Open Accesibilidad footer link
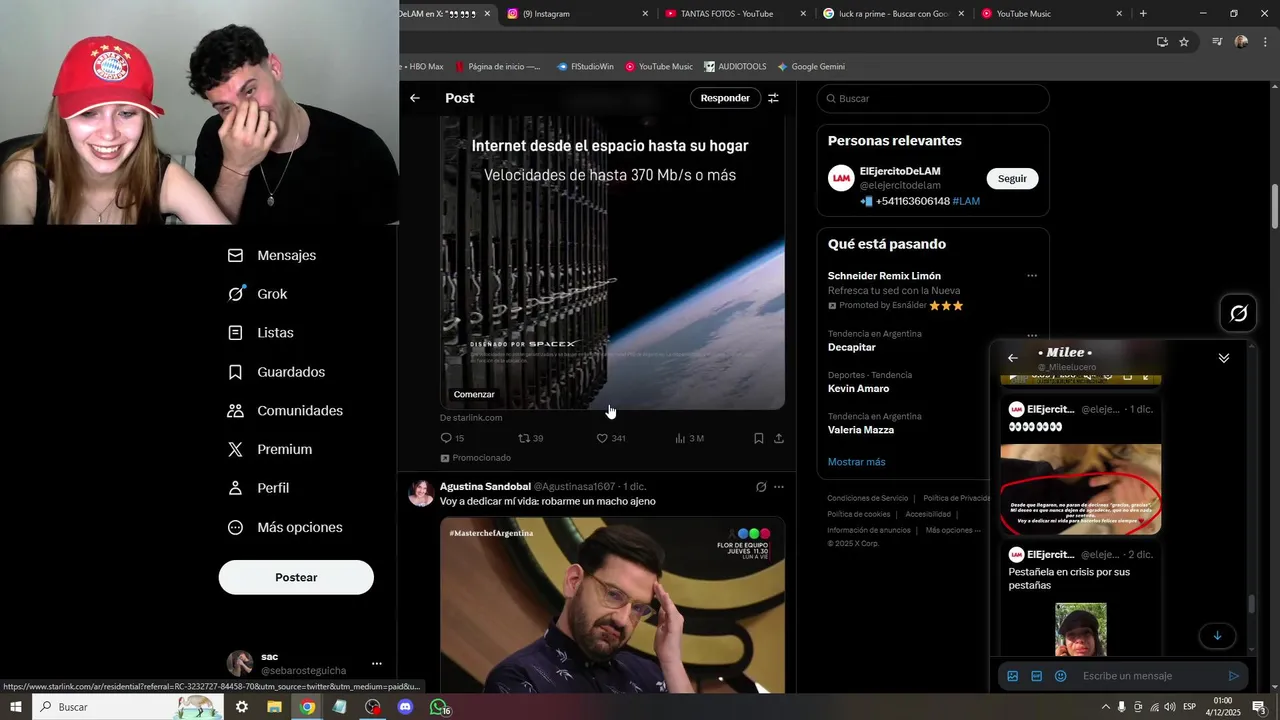 928,514
